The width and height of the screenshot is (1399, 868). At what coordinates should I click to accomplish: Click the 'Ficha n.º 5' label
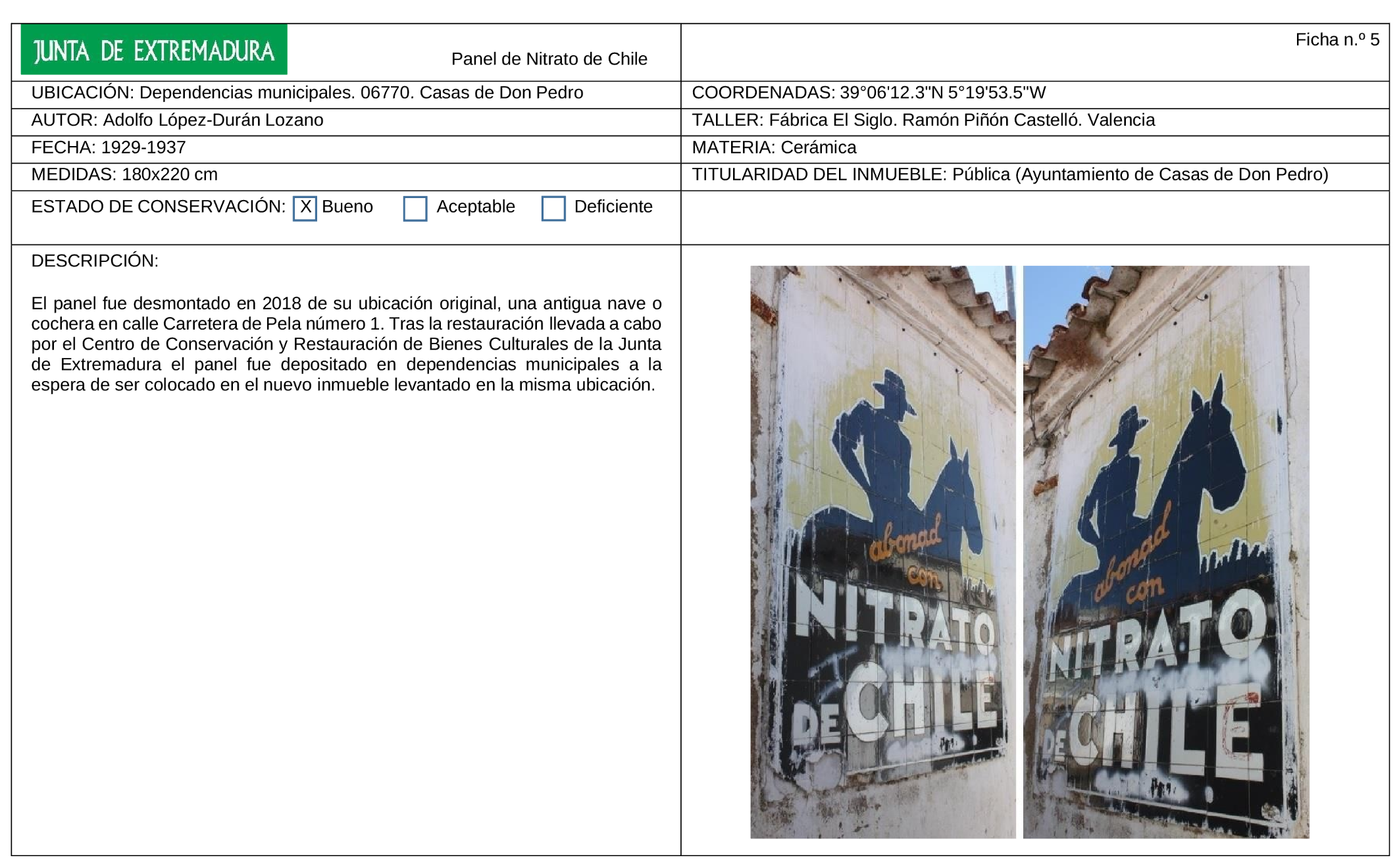click(x=1337, y=39)
